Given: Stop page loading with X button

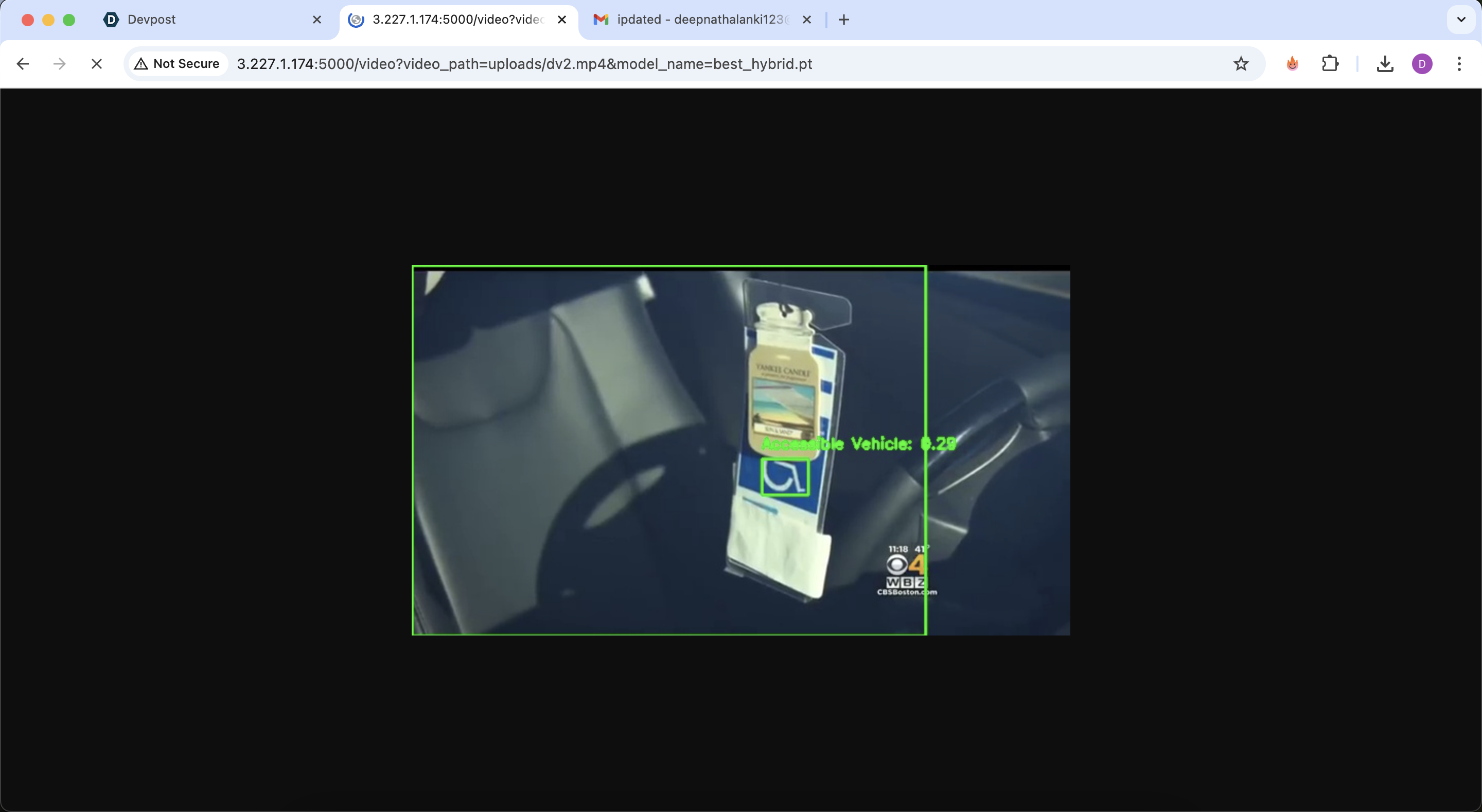Looking at the screenshot, I should point(97,64).
